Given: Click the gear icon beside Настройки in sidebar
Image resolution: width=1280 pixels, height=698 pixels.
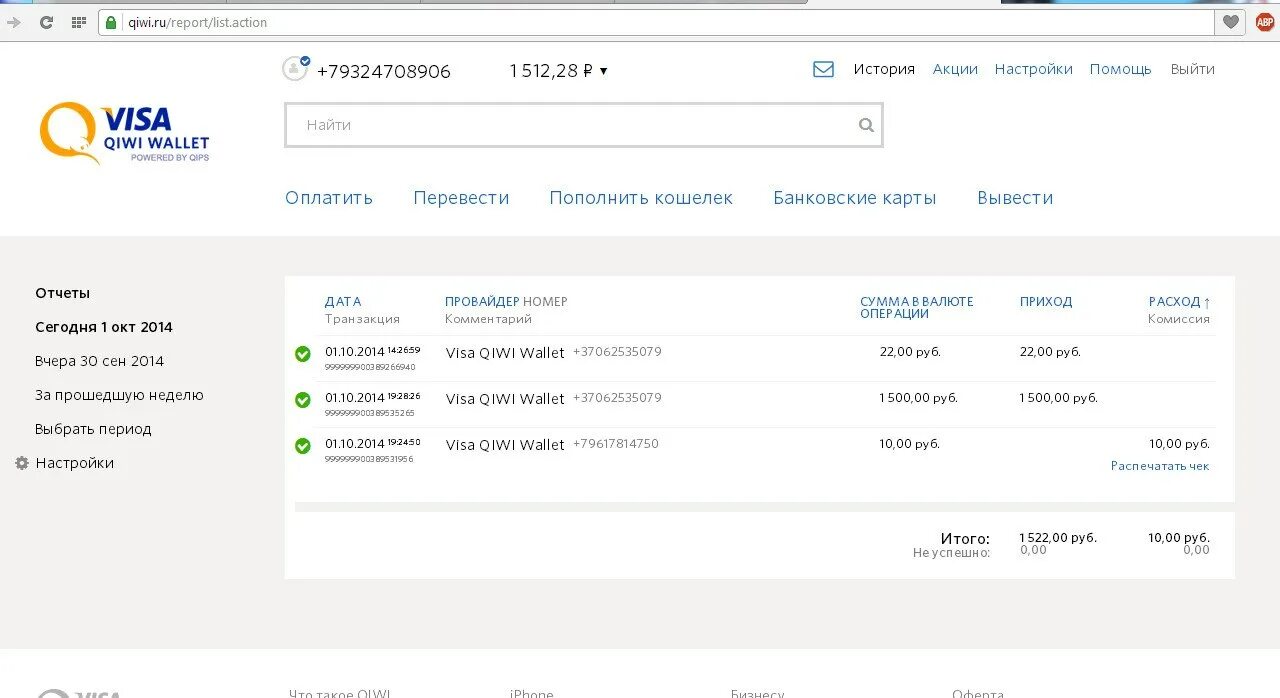Looking at the screenshot, I should pos(22,463).
